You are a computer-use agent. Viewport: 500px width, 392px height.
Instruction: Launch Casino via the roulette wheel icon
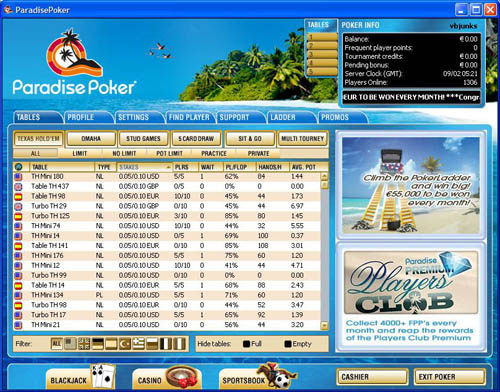coord(167,377)
